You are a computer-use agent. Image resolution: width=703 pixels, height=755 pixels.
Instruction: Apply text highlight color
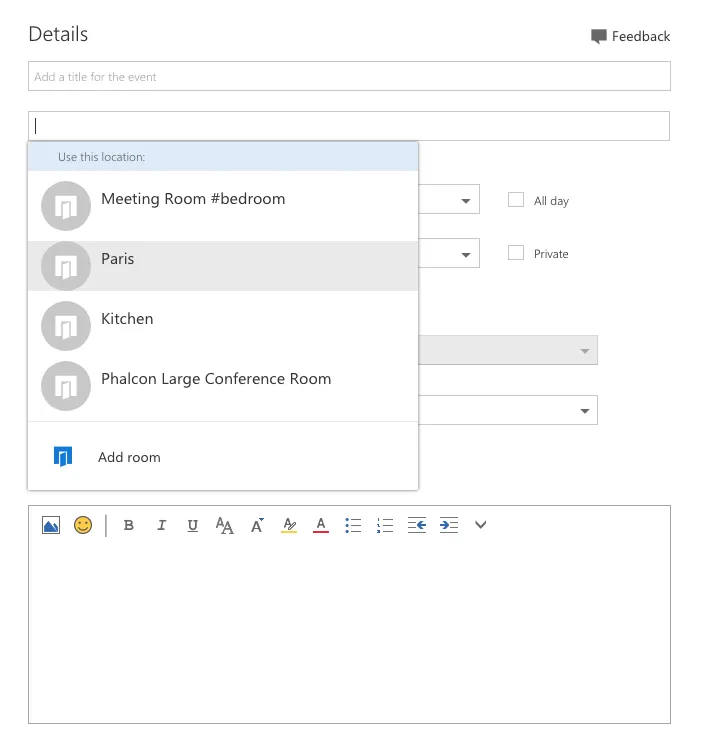coord(289,525)
